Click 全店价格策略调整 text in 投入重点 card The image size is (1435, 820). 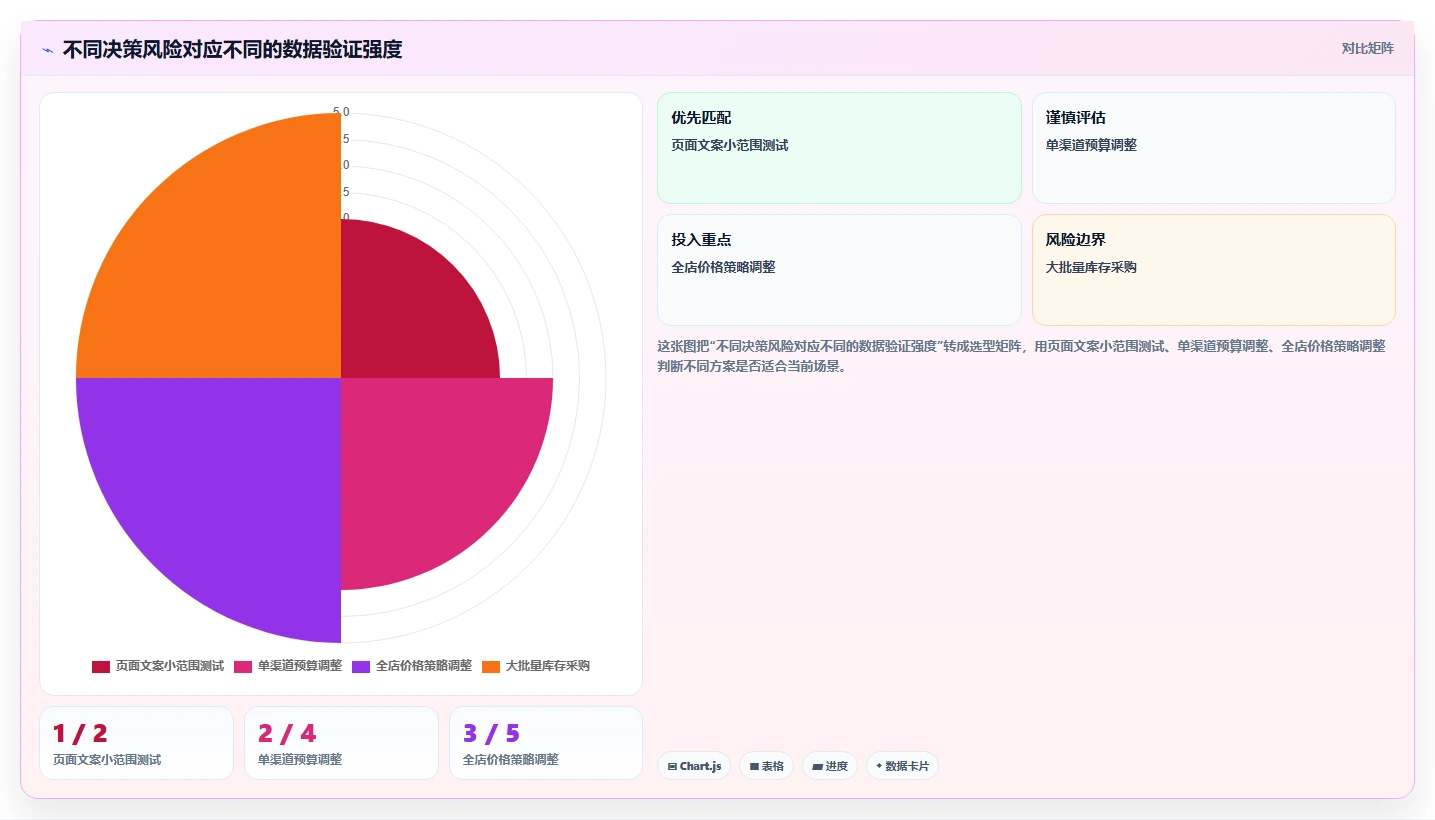723,267
